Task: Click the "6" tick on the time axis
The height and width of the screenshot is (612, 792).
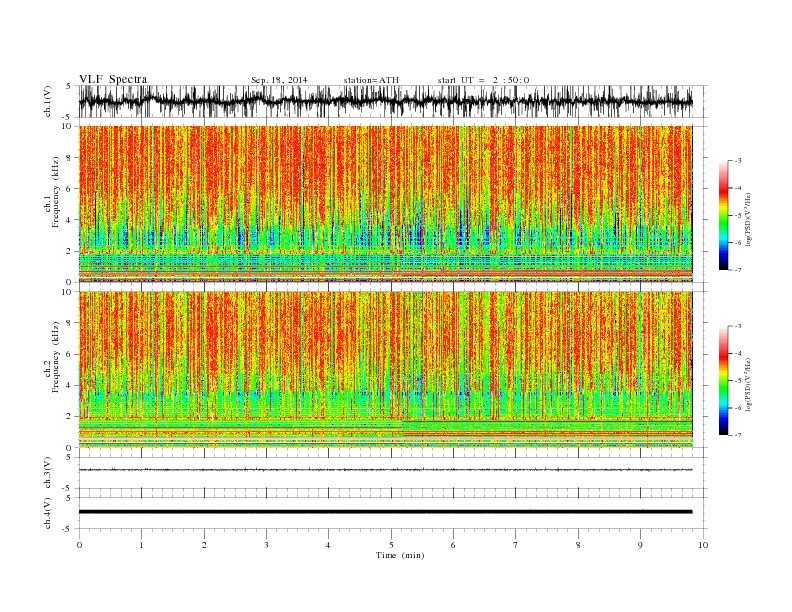Action: 453,545
